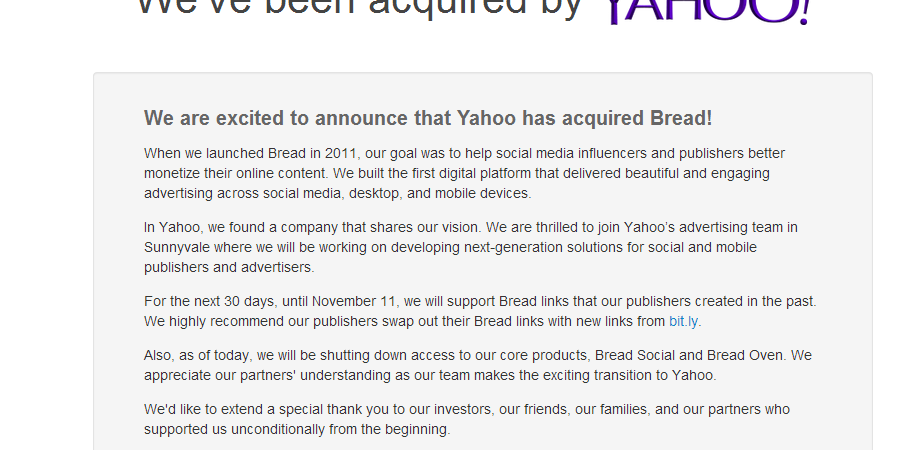Click the year "2011" in the first paragraph
The image size is (922, 450).
tap(342, 153)
